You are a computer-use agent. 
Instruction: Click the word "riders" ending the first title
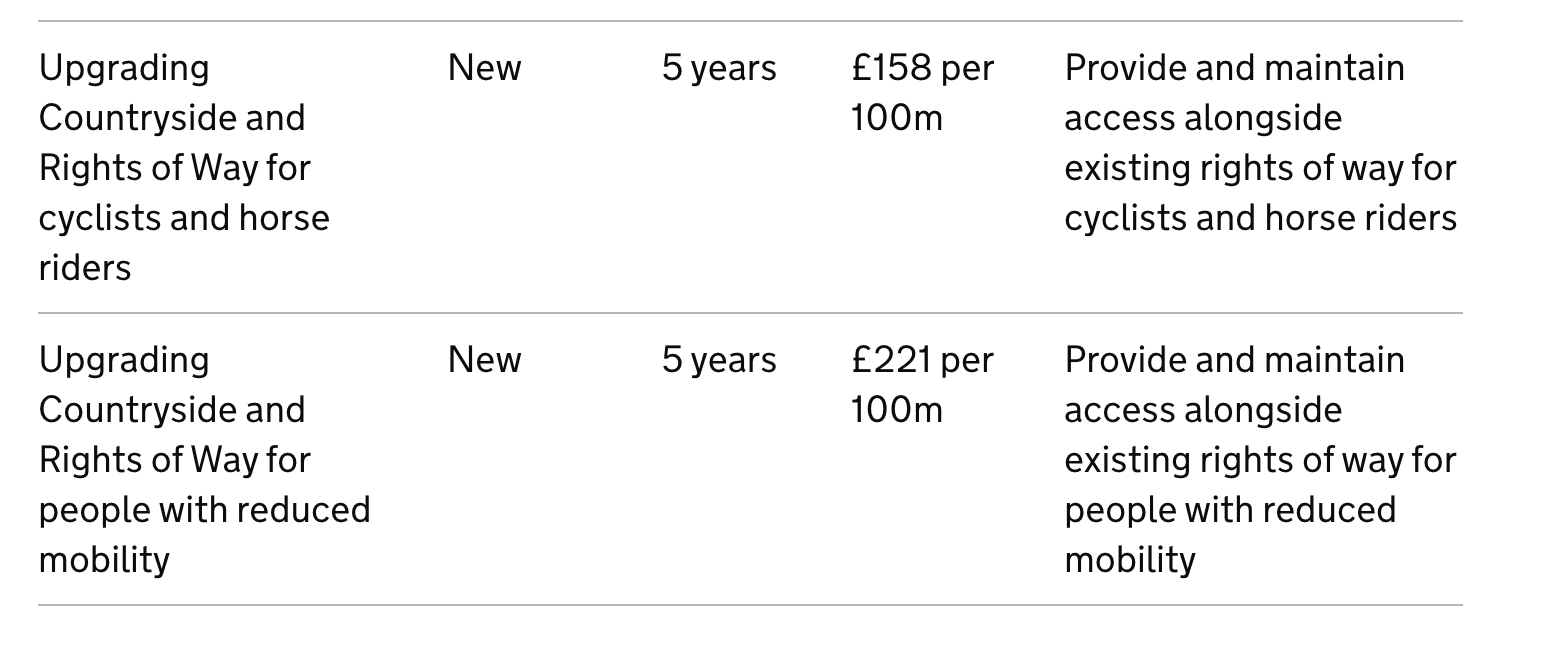click(x=85, y=268)
